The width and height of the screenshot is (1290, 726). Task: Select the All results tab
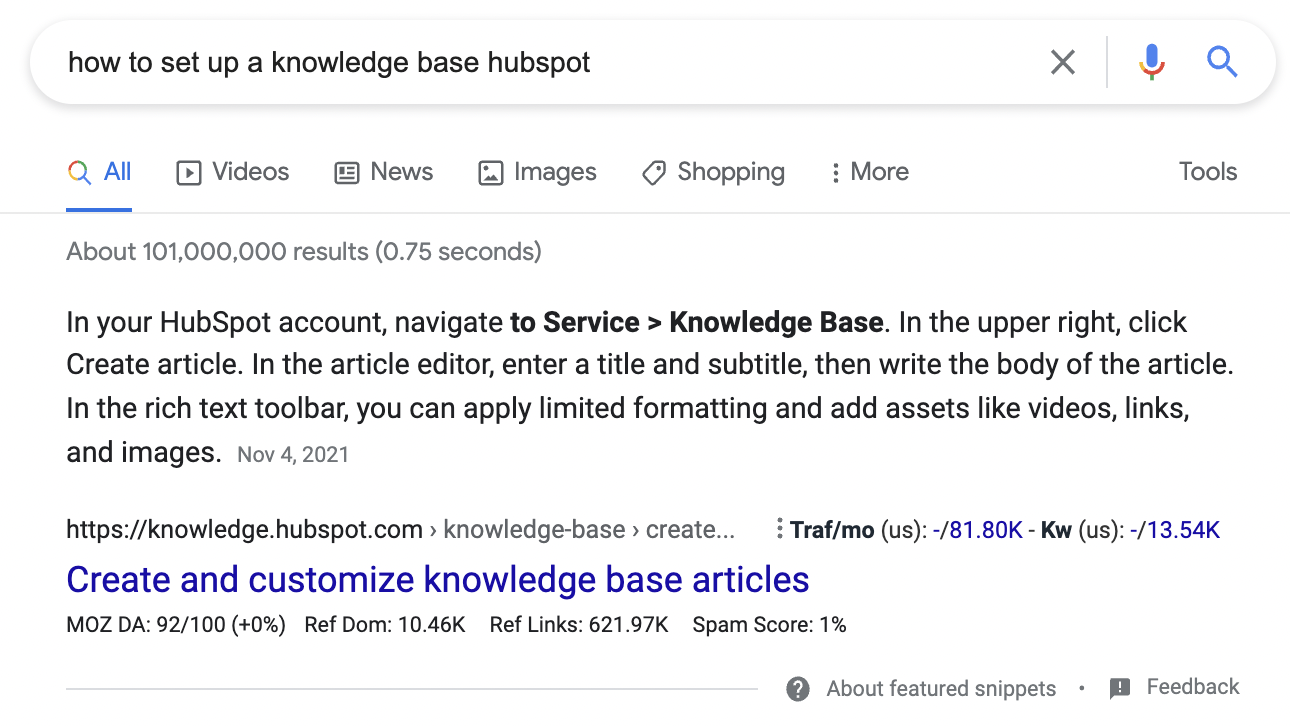99,172
